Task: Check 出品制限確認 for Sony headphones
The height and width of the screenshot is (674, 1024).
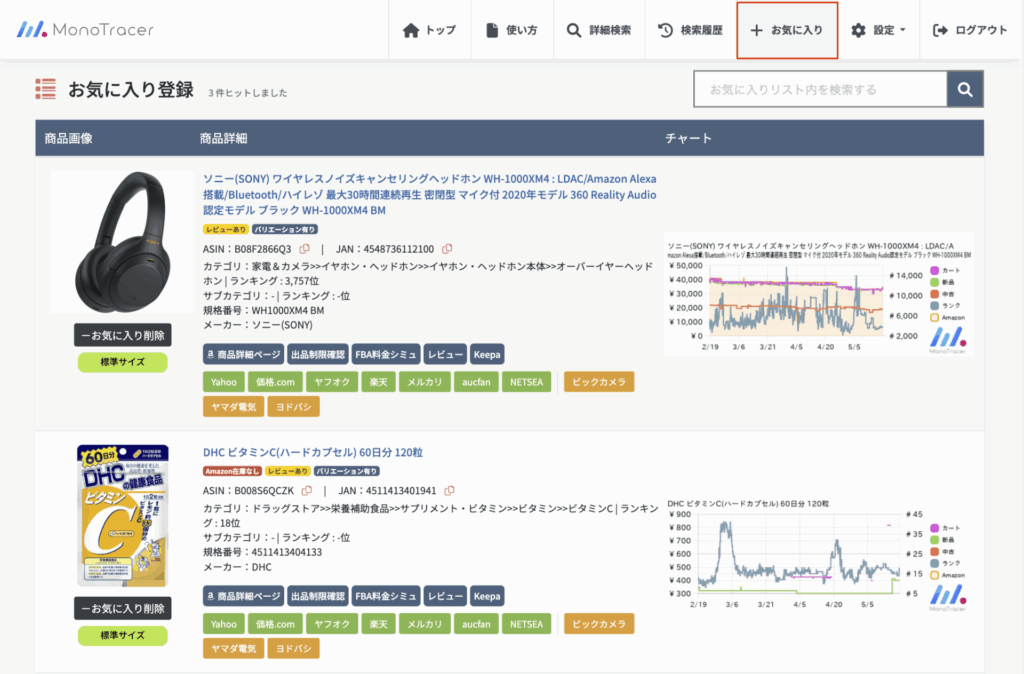Action: 317,355
